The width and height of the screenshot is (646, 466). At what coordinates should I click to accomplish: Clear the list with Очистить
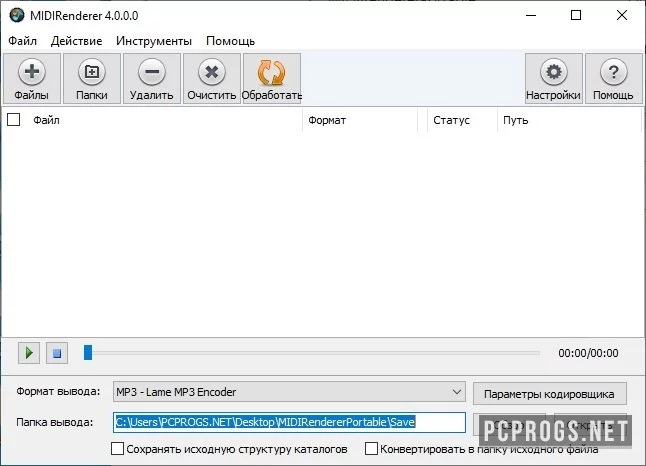pos(212,79)
